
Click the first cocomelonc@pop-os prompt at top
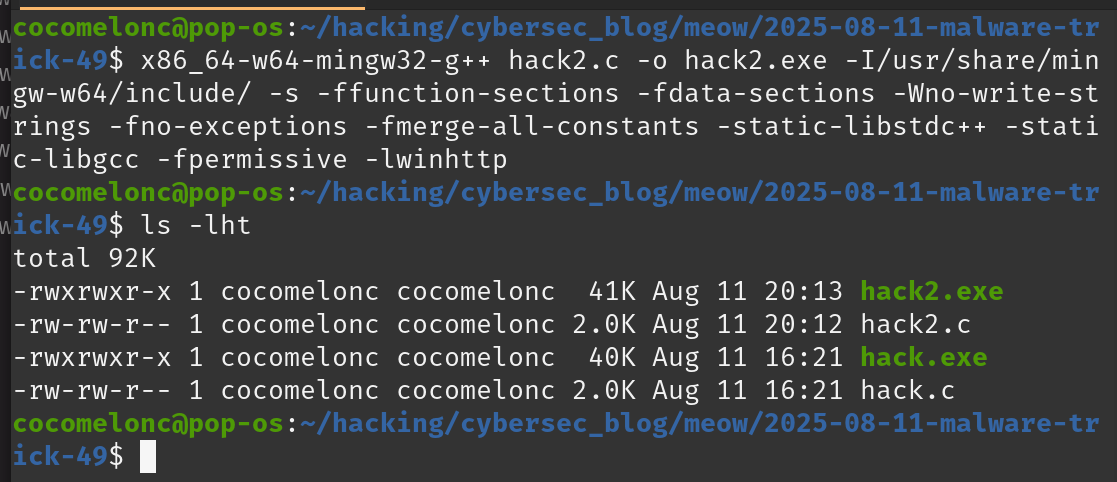148,30
